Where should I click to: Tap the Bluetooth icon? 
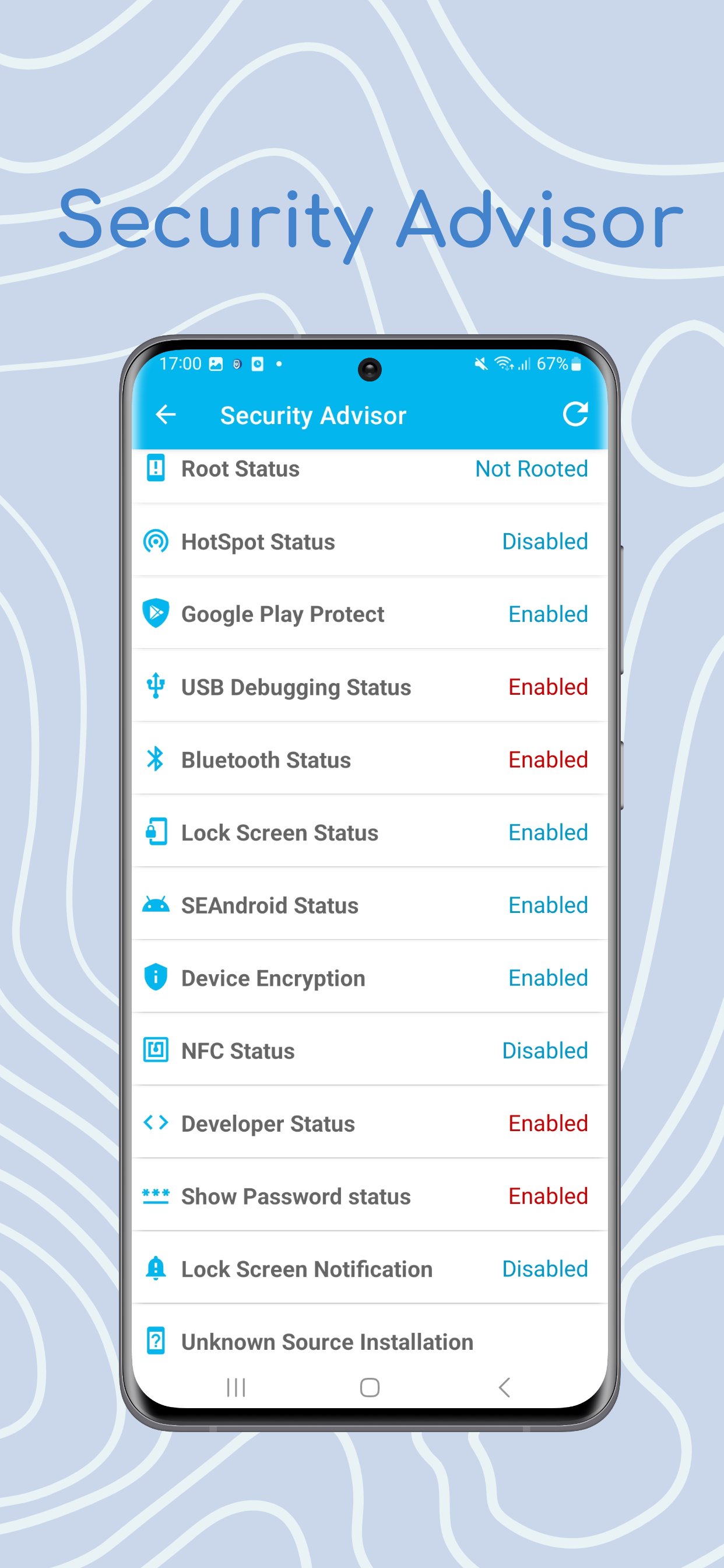coord(156,759)
